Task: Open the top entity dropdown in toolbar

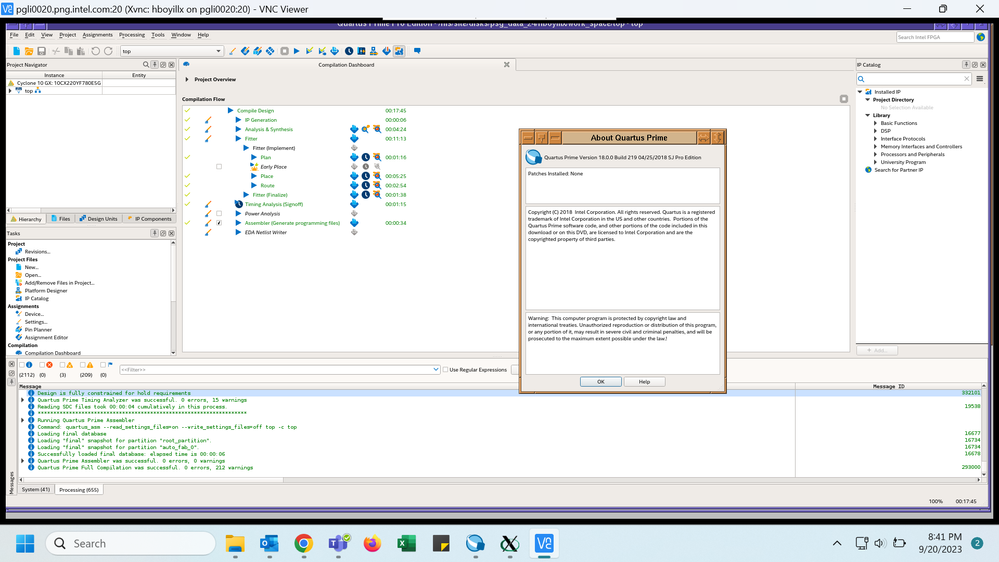Action: [x=218, y=51]
